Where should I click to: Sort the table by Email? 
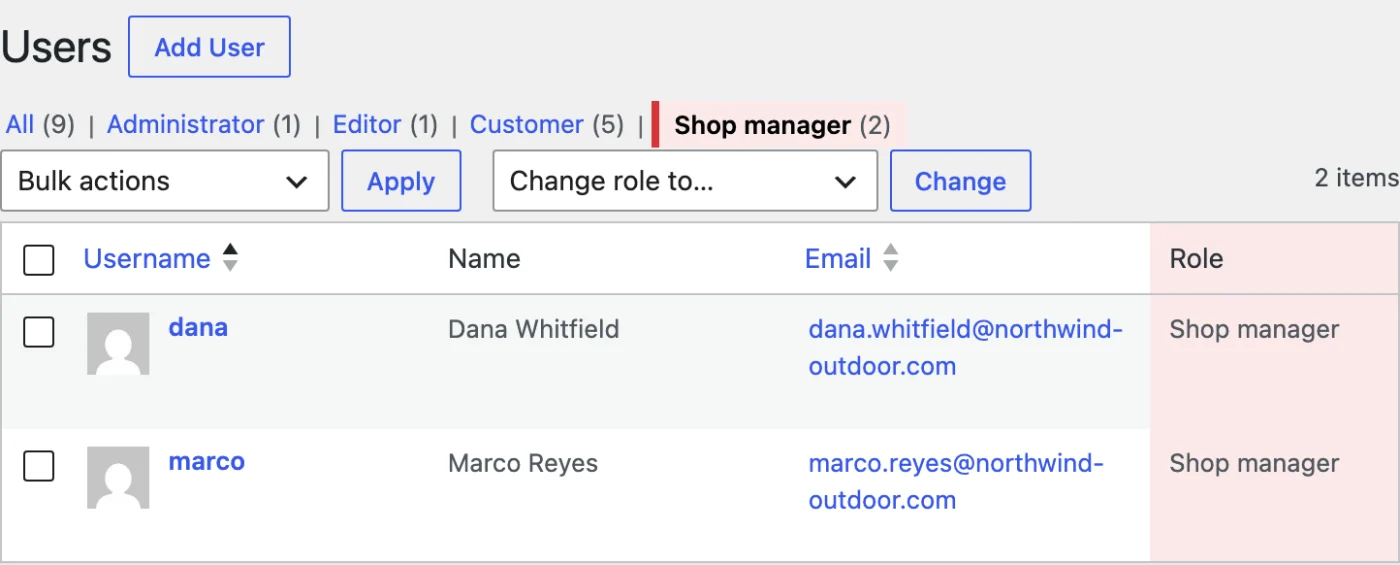(x=838, y=259)
